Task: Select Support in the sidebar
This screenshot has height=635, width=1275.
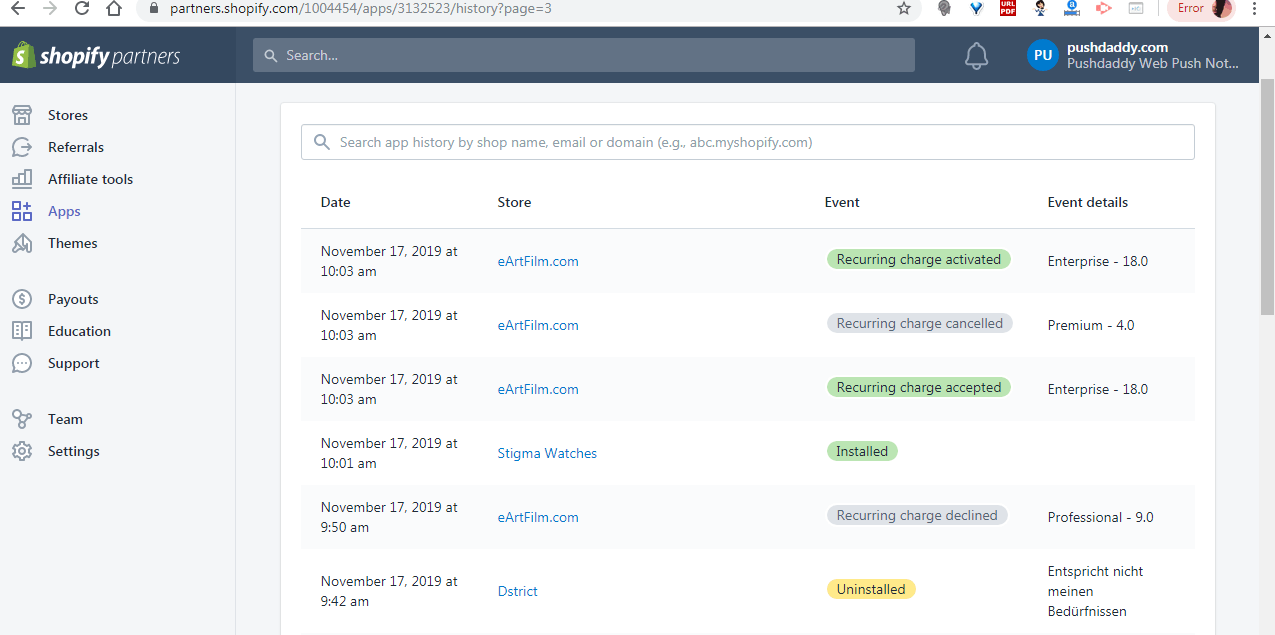Action: [x=73, y=363]
